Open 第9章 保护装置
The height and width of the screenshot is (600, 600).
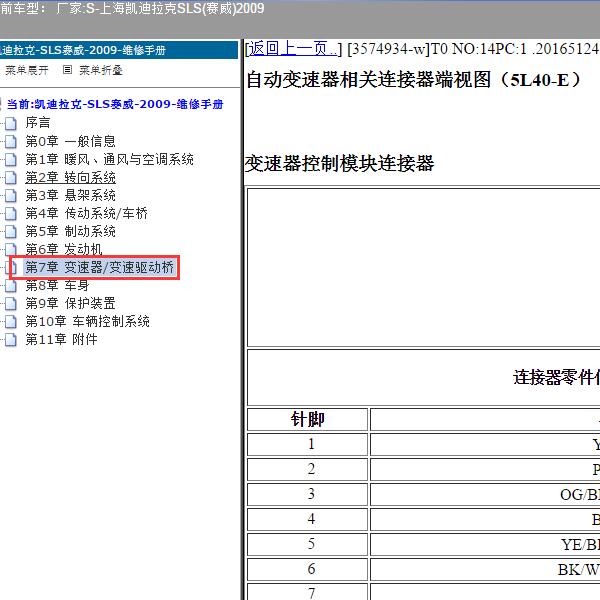(x=70, y=303)
